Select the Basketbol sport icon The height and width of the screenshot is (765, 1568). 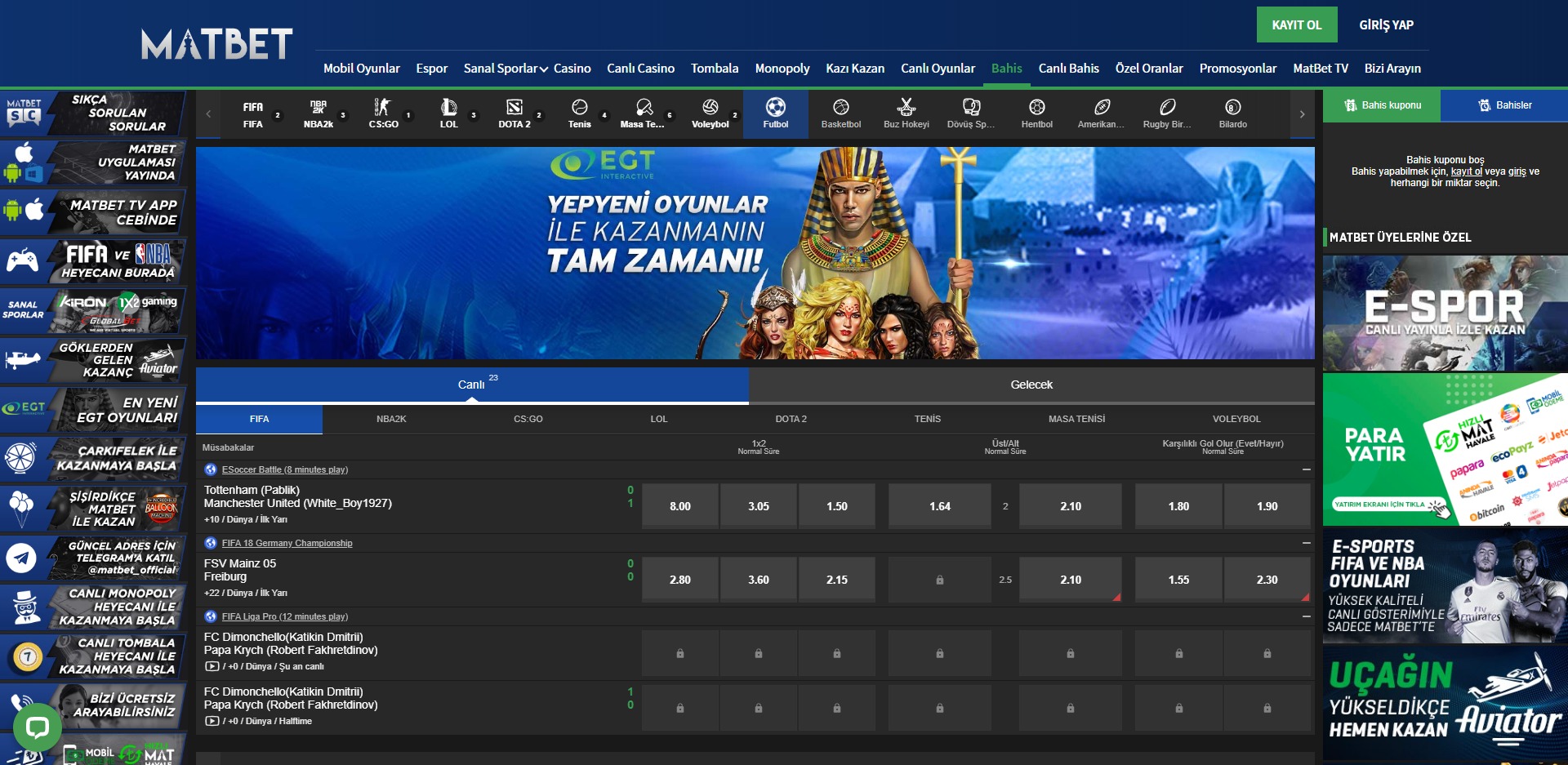coord(840,113)
